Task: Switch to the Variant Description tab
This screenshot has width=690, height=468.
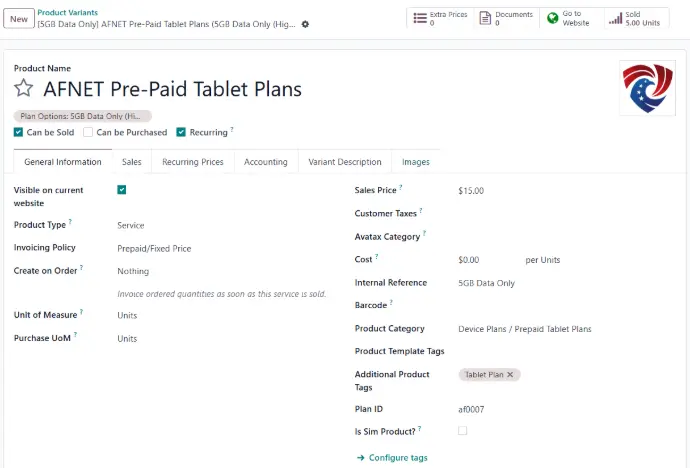Action: coord(344,162)
